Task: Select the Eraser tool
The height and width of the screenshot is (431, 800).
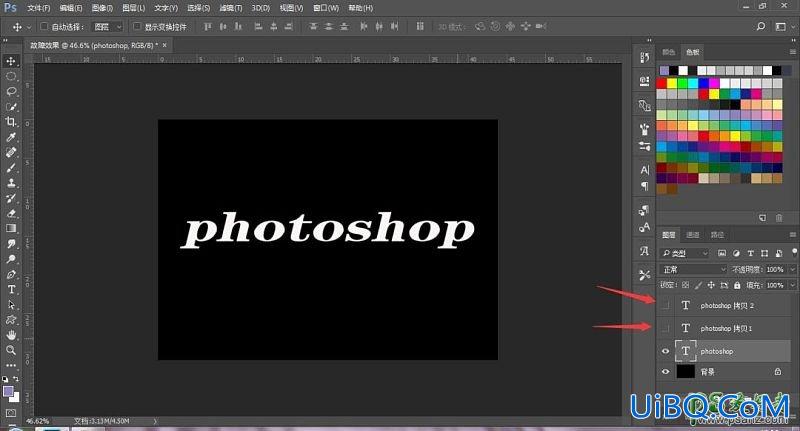Action: click(11, 213)
